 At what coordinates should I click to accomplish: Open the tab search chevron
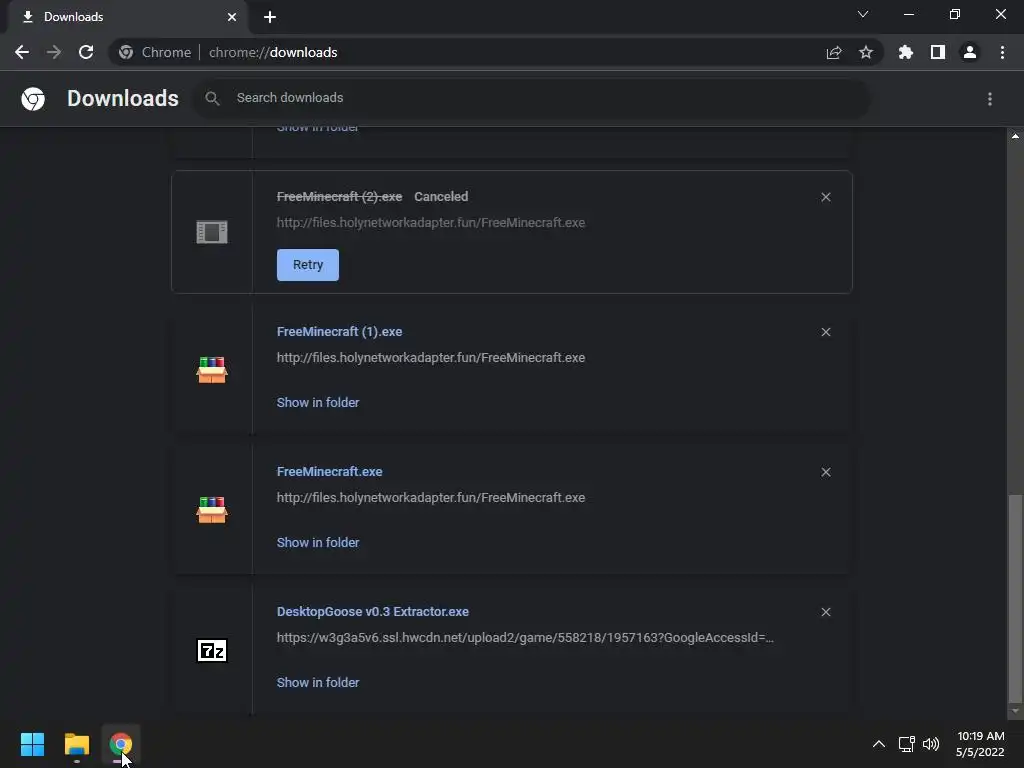[863, 14]
